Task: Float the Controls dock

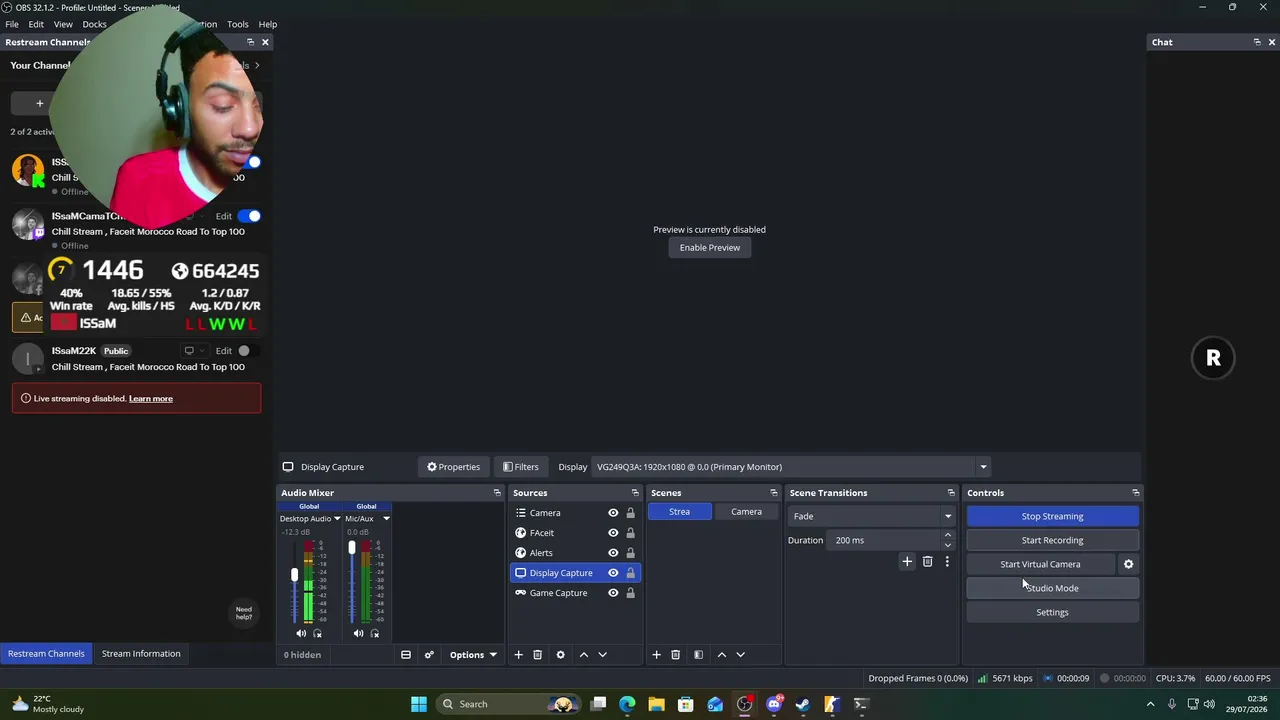Action: (x=1135, y=493)
